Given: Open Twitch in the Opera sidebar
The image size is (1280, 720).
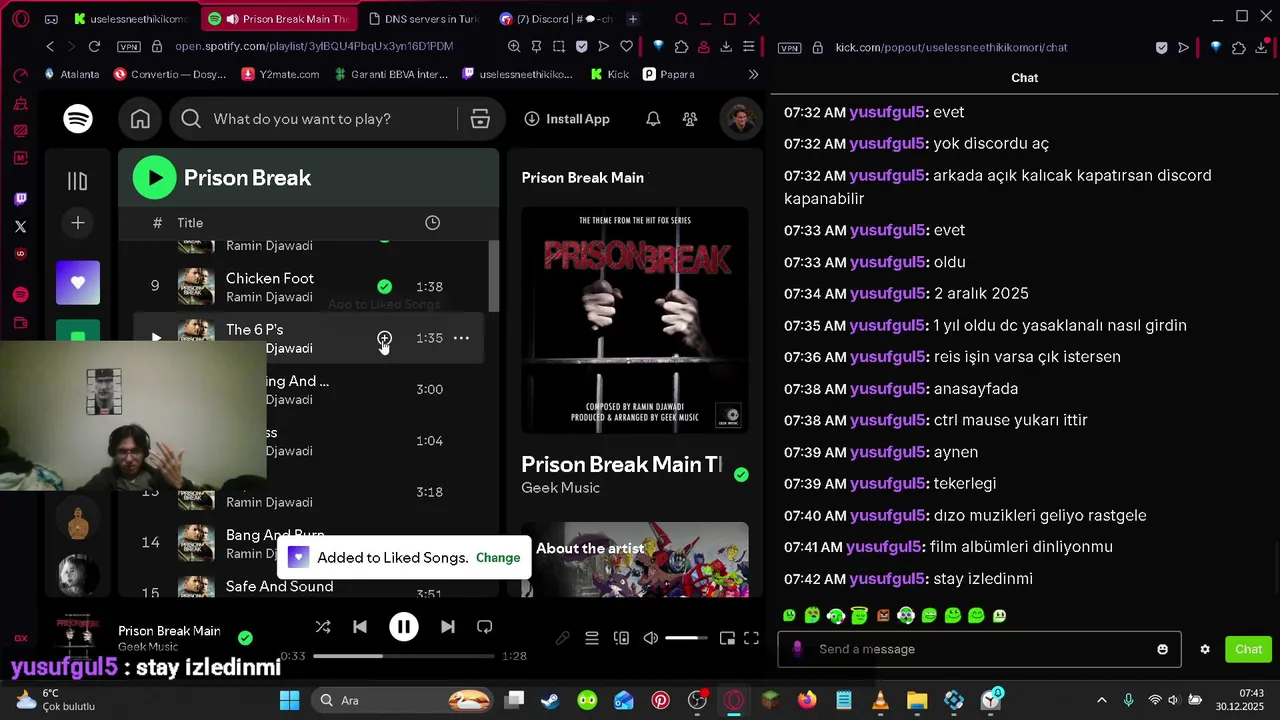Looking at the screenshot, I should tap(21, 199).
